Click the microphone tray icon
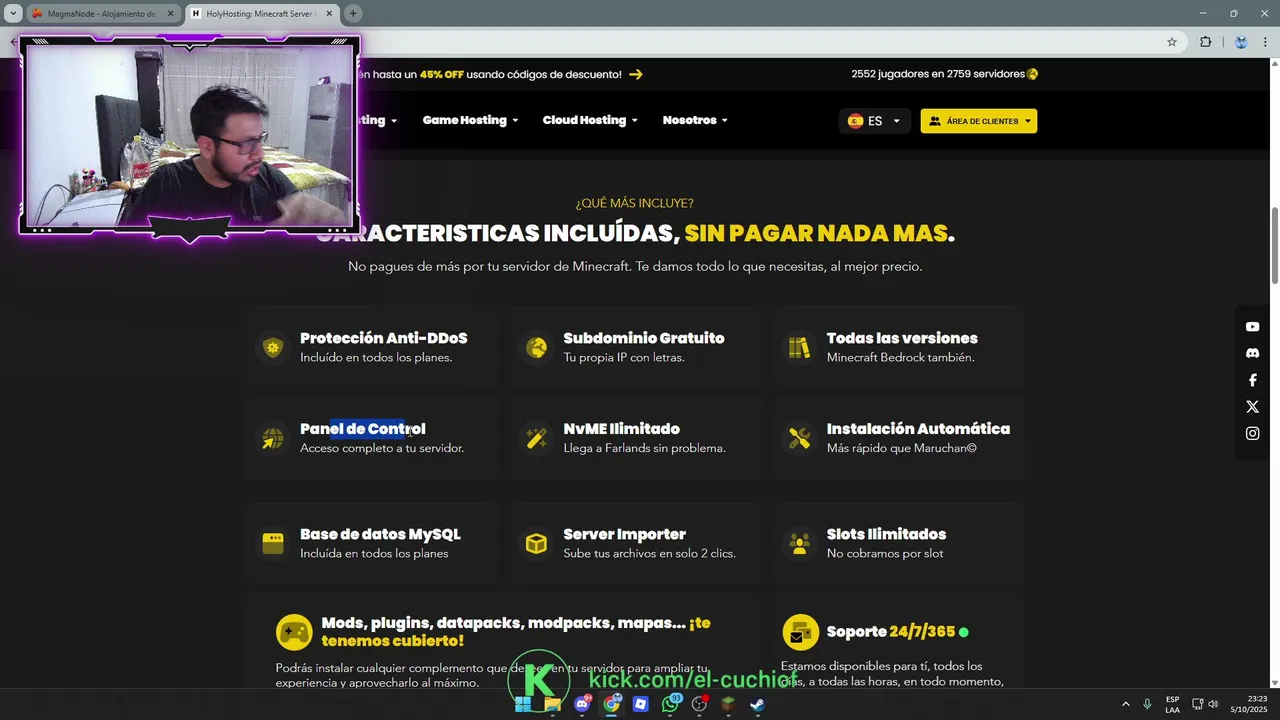This screenshot has height=720, width=1280. 1147,704
